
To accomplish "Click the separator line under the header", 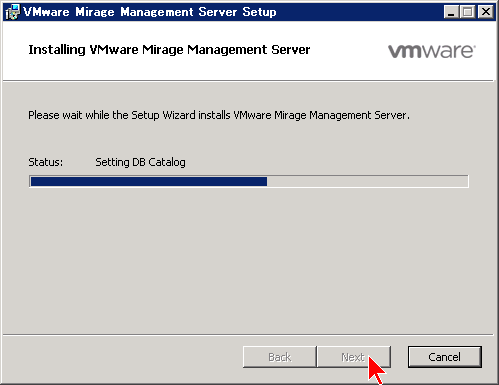I will pos(248,81).
